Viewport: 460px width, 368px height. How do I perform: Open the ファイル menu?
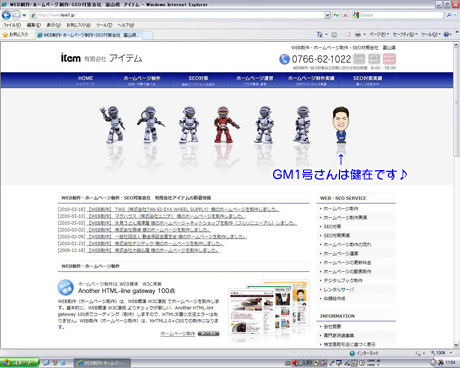click(12, 25)
